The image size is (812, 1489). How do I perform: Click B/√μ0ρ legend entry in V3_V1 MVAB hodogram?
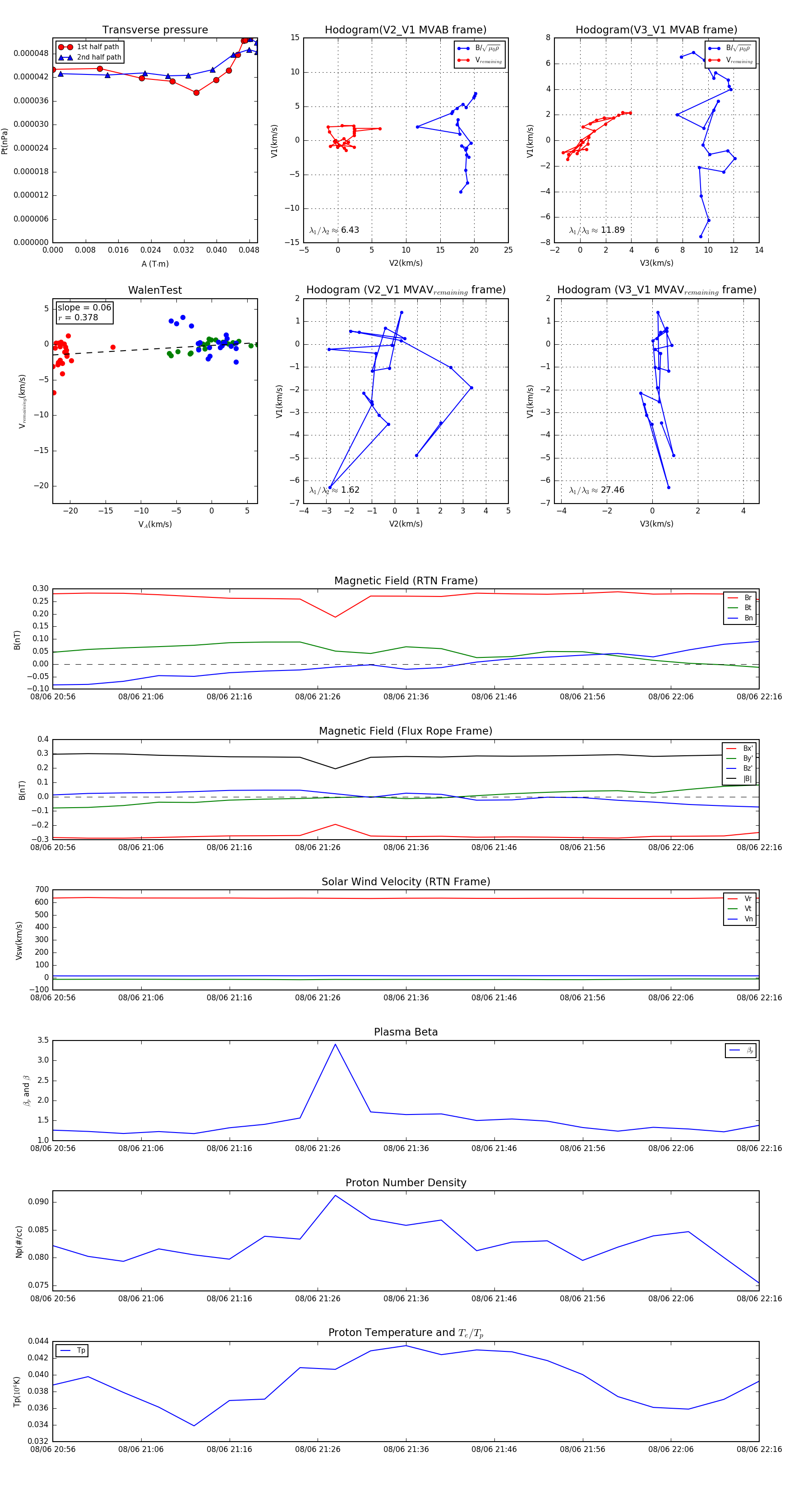(x=730, y=48)
